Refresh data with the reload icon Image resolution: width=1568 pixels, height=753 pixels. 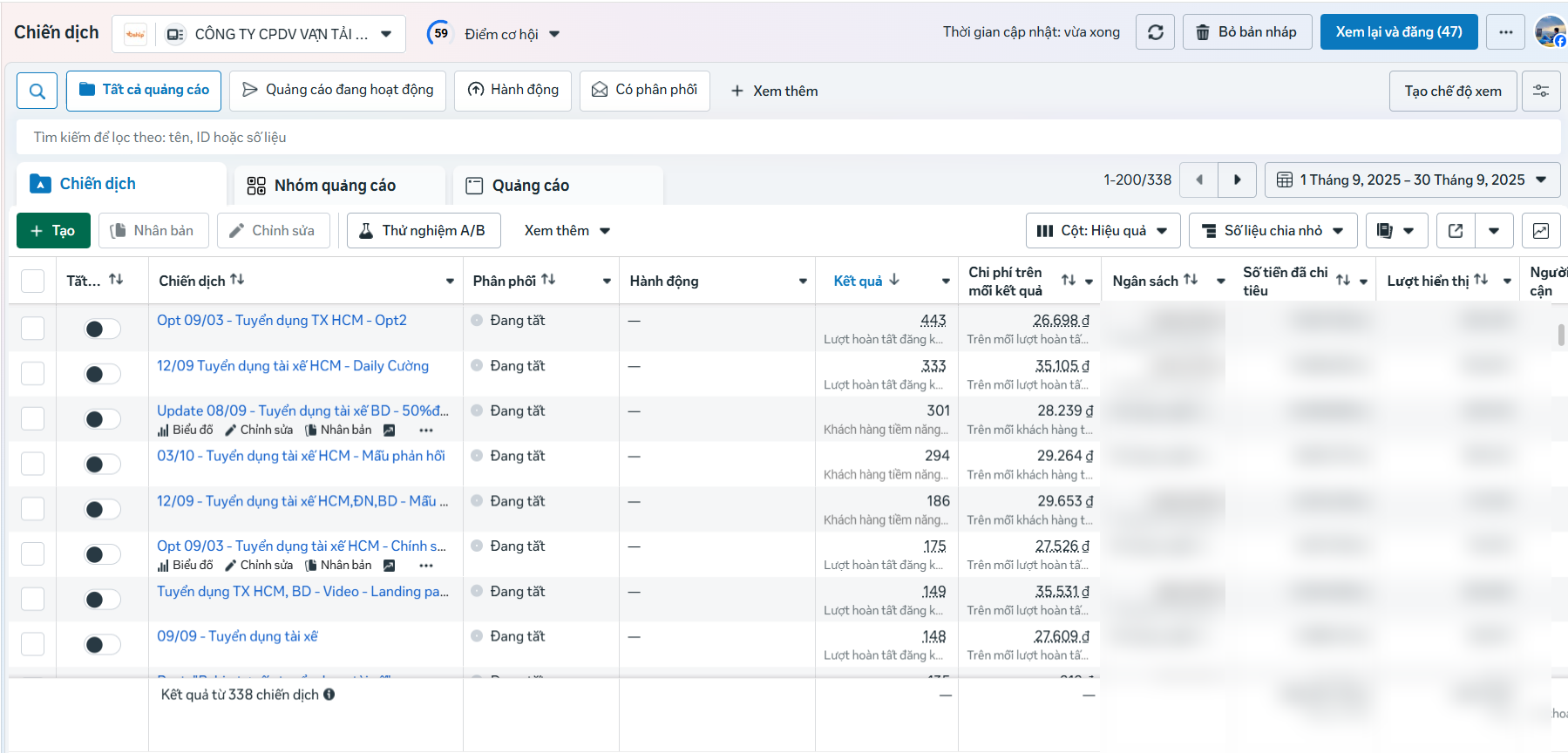tap(1155, 32)
